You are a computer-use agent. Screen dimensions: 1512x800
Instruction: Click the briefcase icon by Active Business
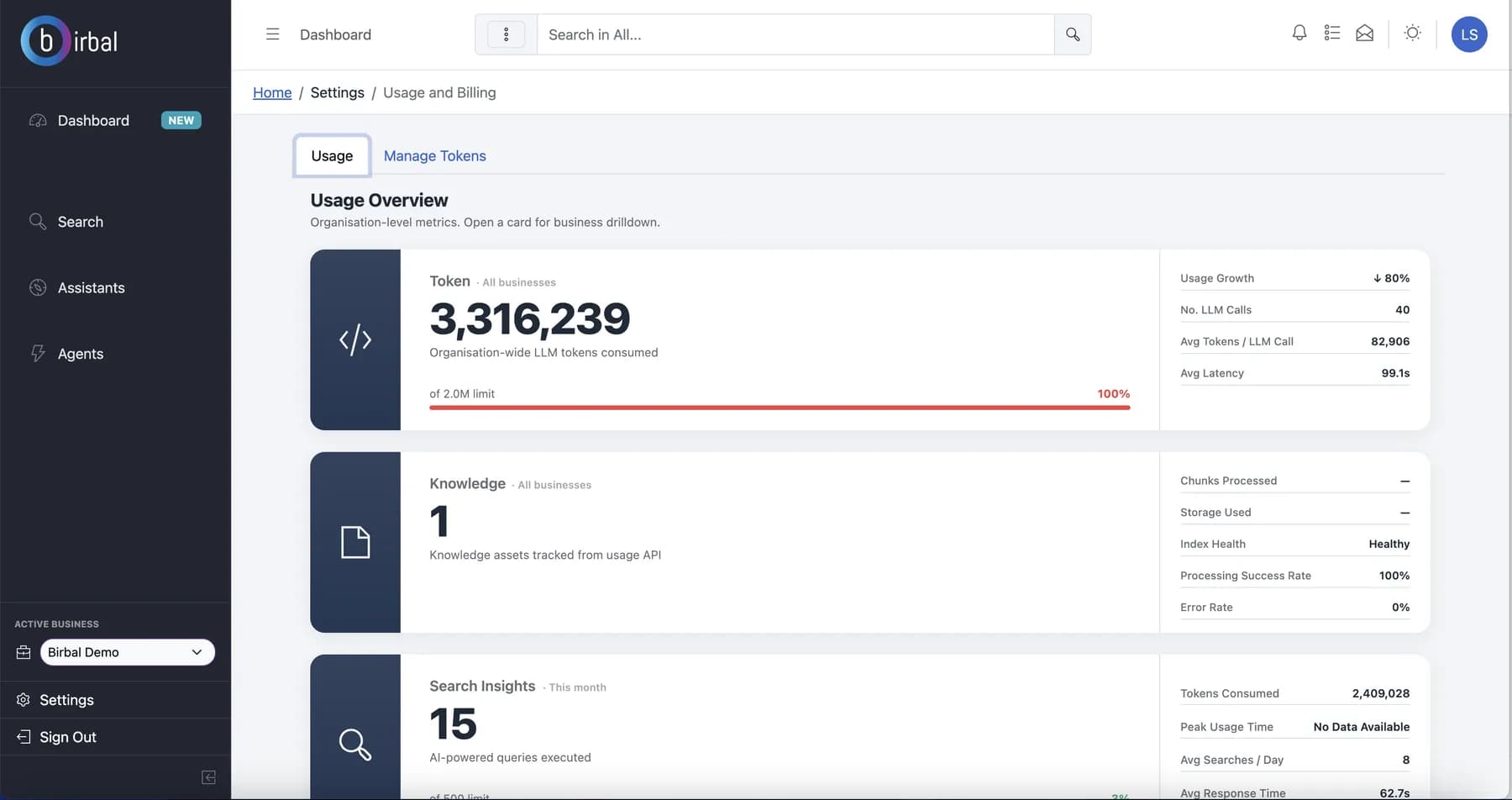click(x=24, y=652)
